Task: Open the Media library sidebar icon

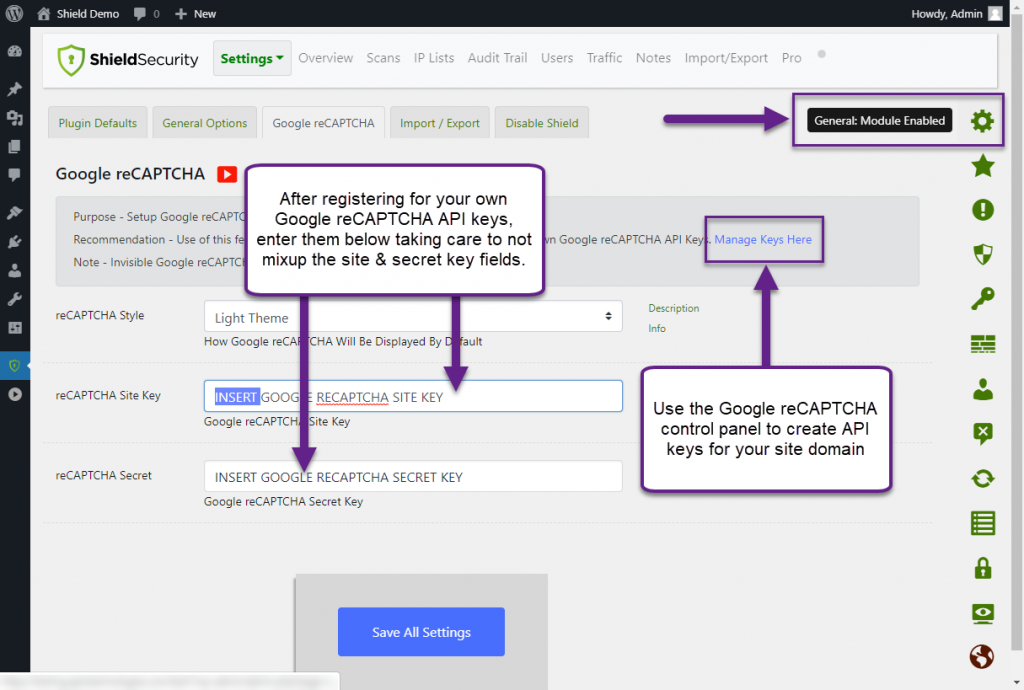Action: tap(14, 118)
